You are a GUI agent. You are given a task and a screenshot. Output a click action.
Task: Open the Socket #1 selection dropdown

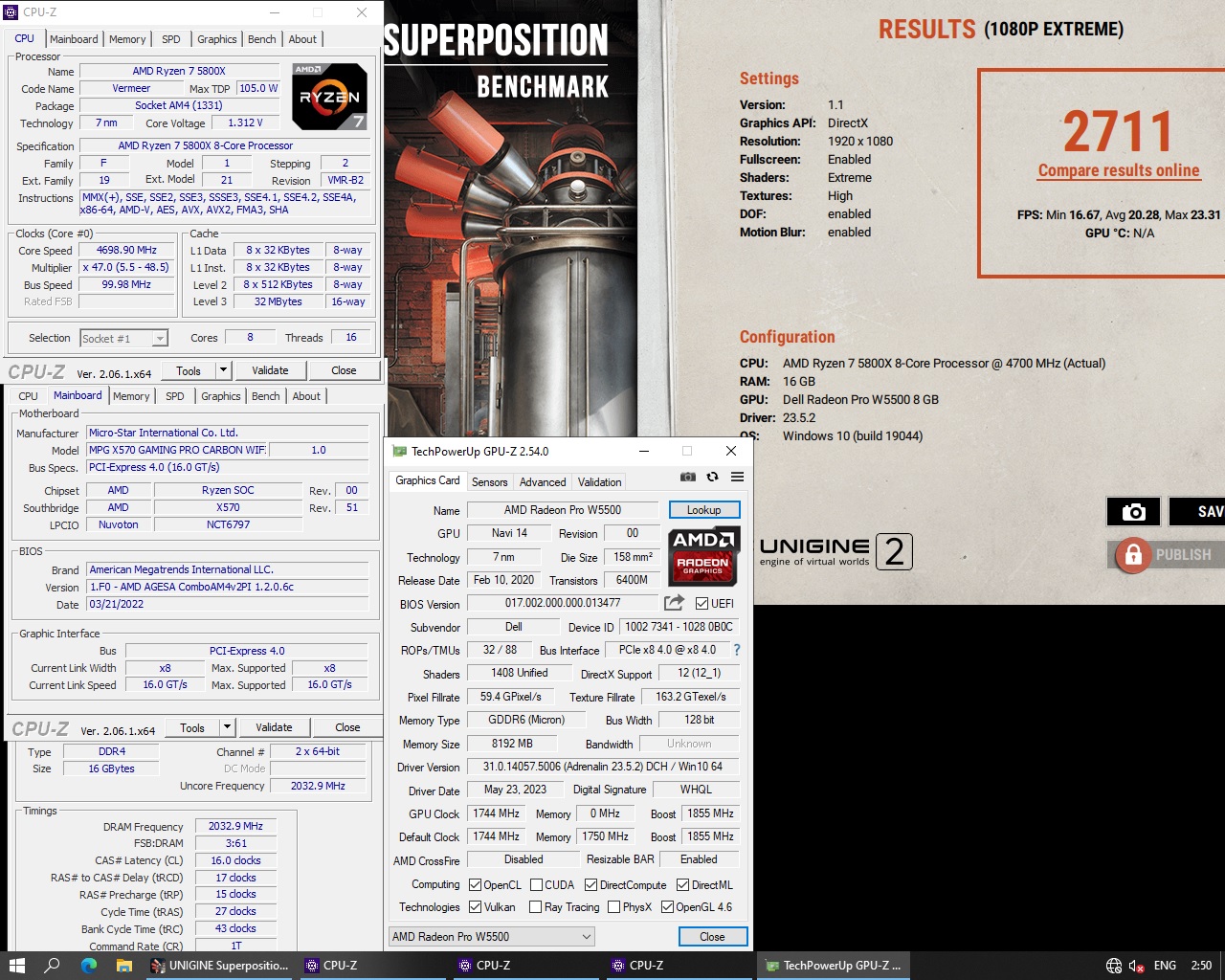123,338
